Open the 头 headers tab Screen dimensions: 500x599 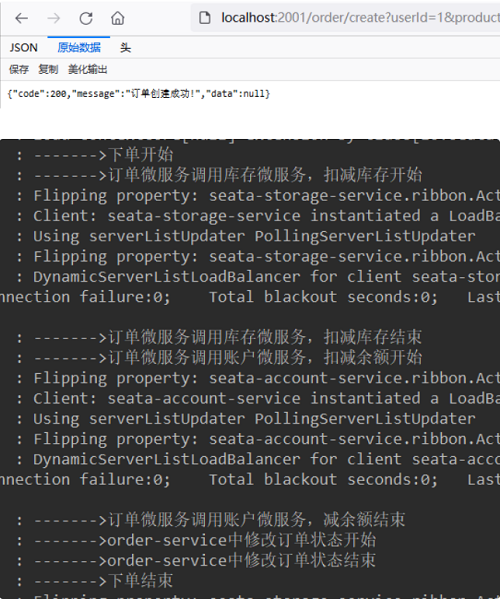[x=125, y=48]
